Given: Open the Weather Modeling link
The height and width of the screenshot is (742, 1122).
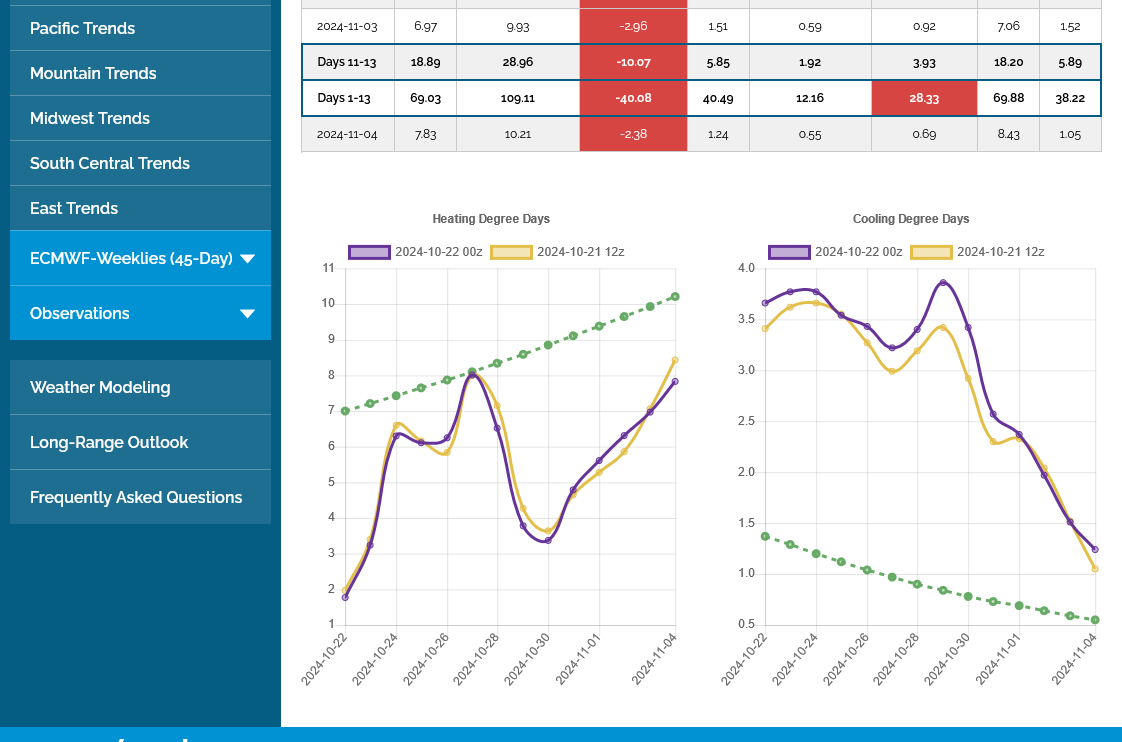Looking at the screenshot, I should pyautogui.click(x=100, y=387).
